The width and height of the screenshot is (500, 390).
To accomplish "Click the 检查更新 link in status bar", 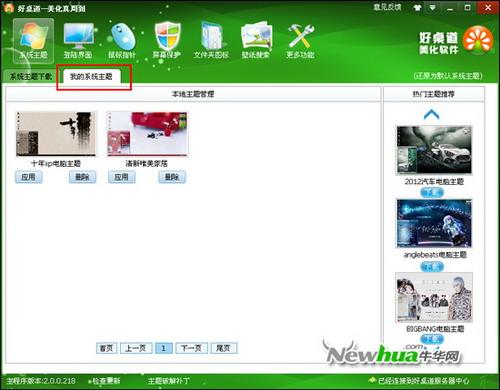I will pos(104,381).
